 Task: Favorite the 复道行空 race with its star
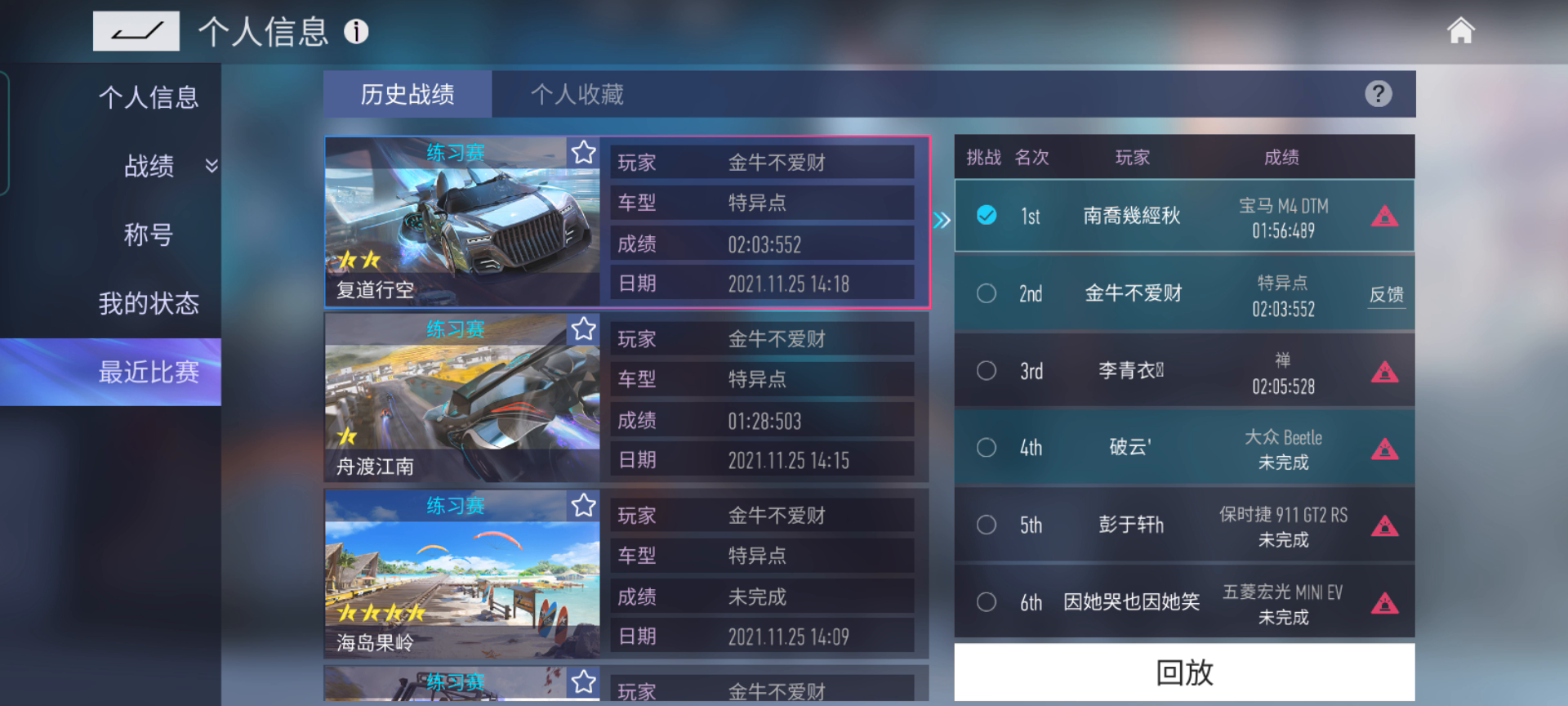tap(583, 153)
